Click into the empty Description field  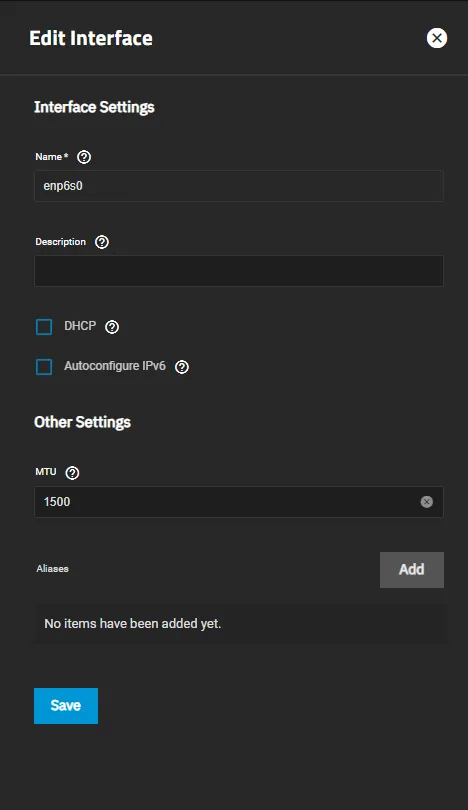(x=239, y=271)
